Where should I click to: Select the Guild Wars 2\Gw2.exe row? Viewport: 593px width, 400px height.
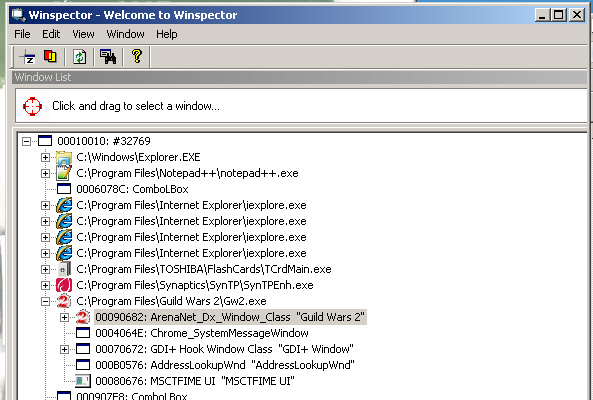tap(171, 301)
